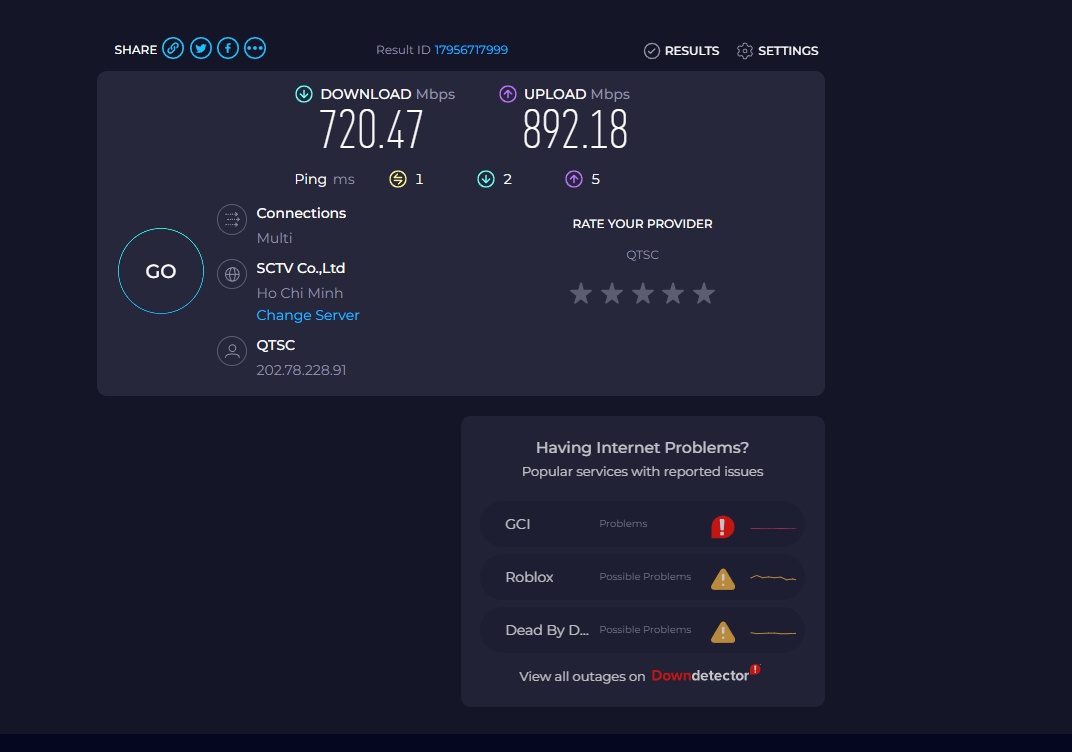Viewport: 1072px width, 752px height.
Task: Open Downdetector outages link
Action: [706, 675]
